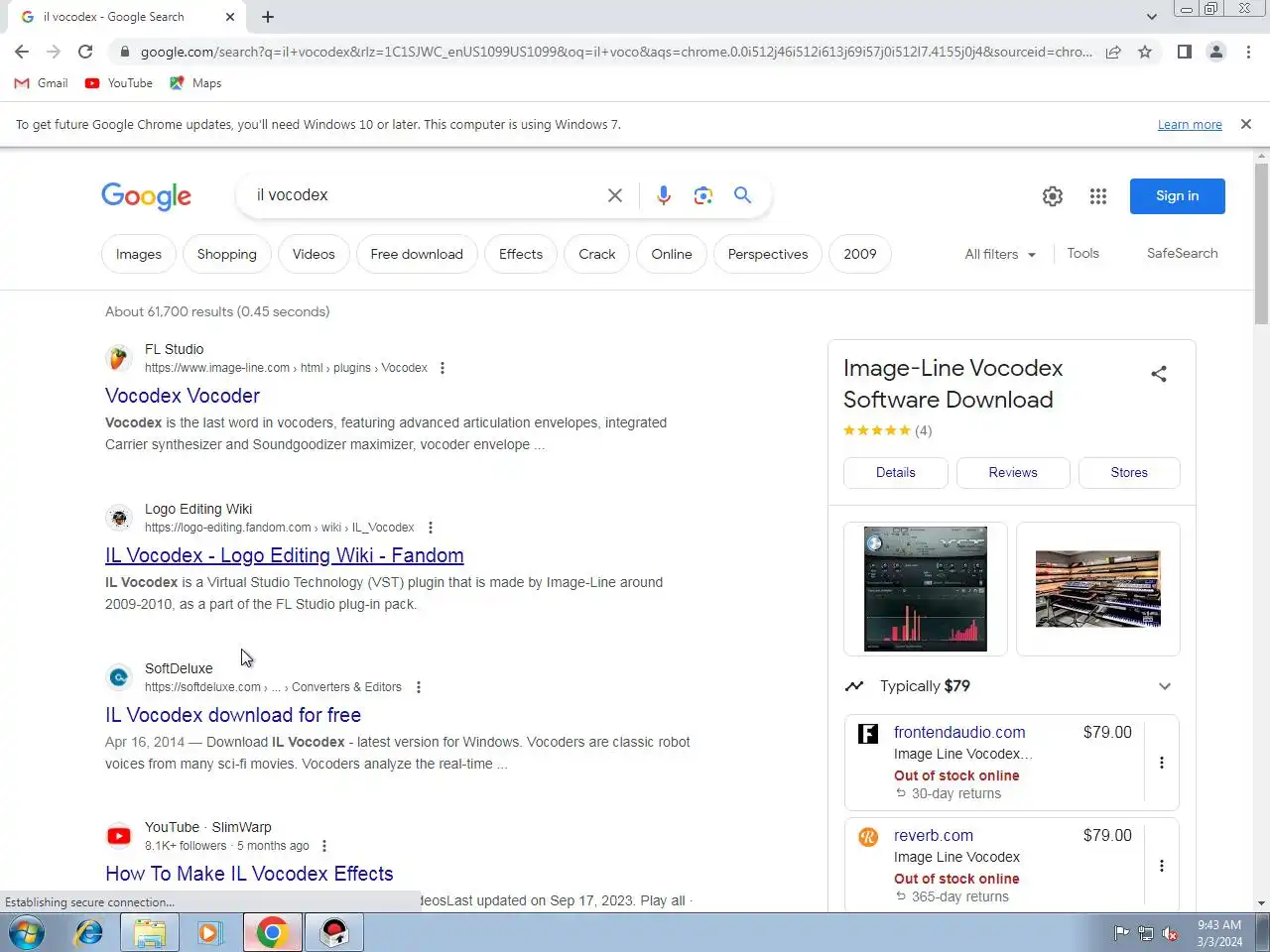Share the Image-Line Vocodex panel
This screenshot has width=1270, height=952.
click(x=1159, y=374)
